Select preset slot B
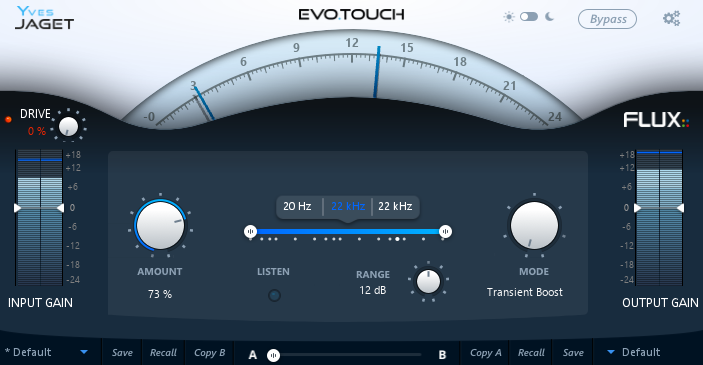Screen dimensions: 703x365 point(442,355)
